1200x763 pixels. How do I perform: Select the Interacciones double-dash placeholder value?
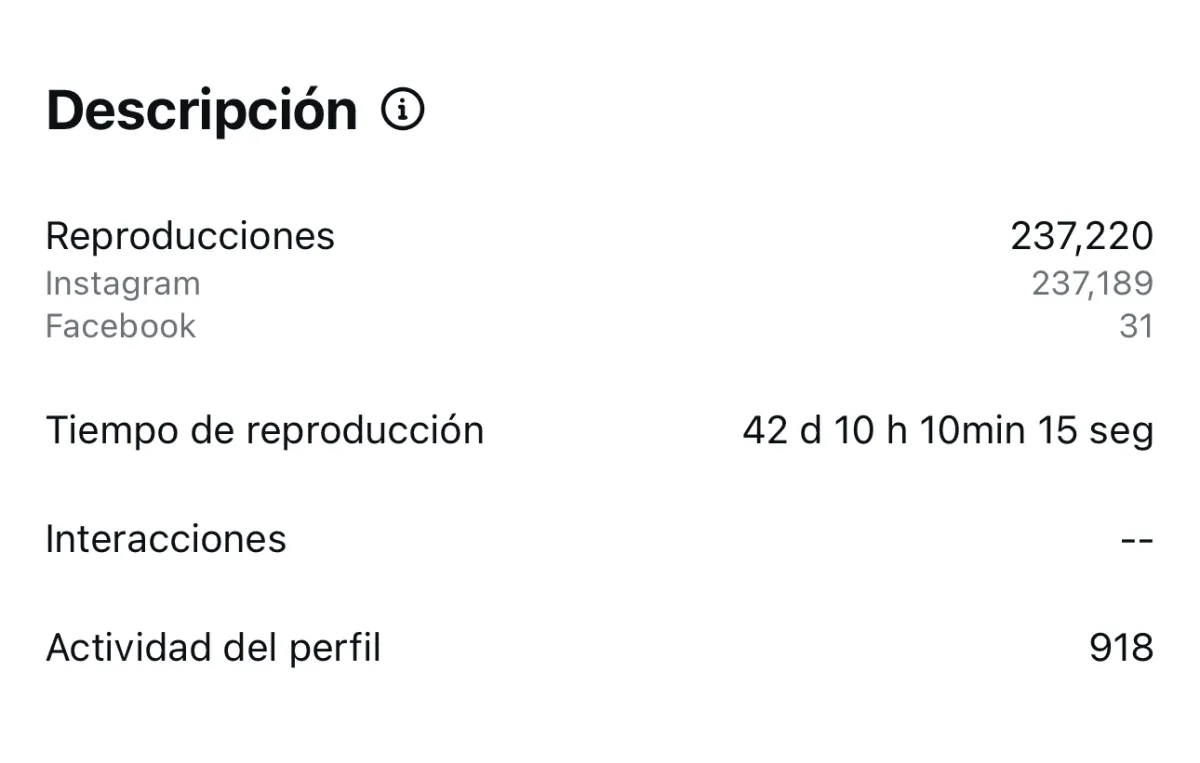(1137, 540)
